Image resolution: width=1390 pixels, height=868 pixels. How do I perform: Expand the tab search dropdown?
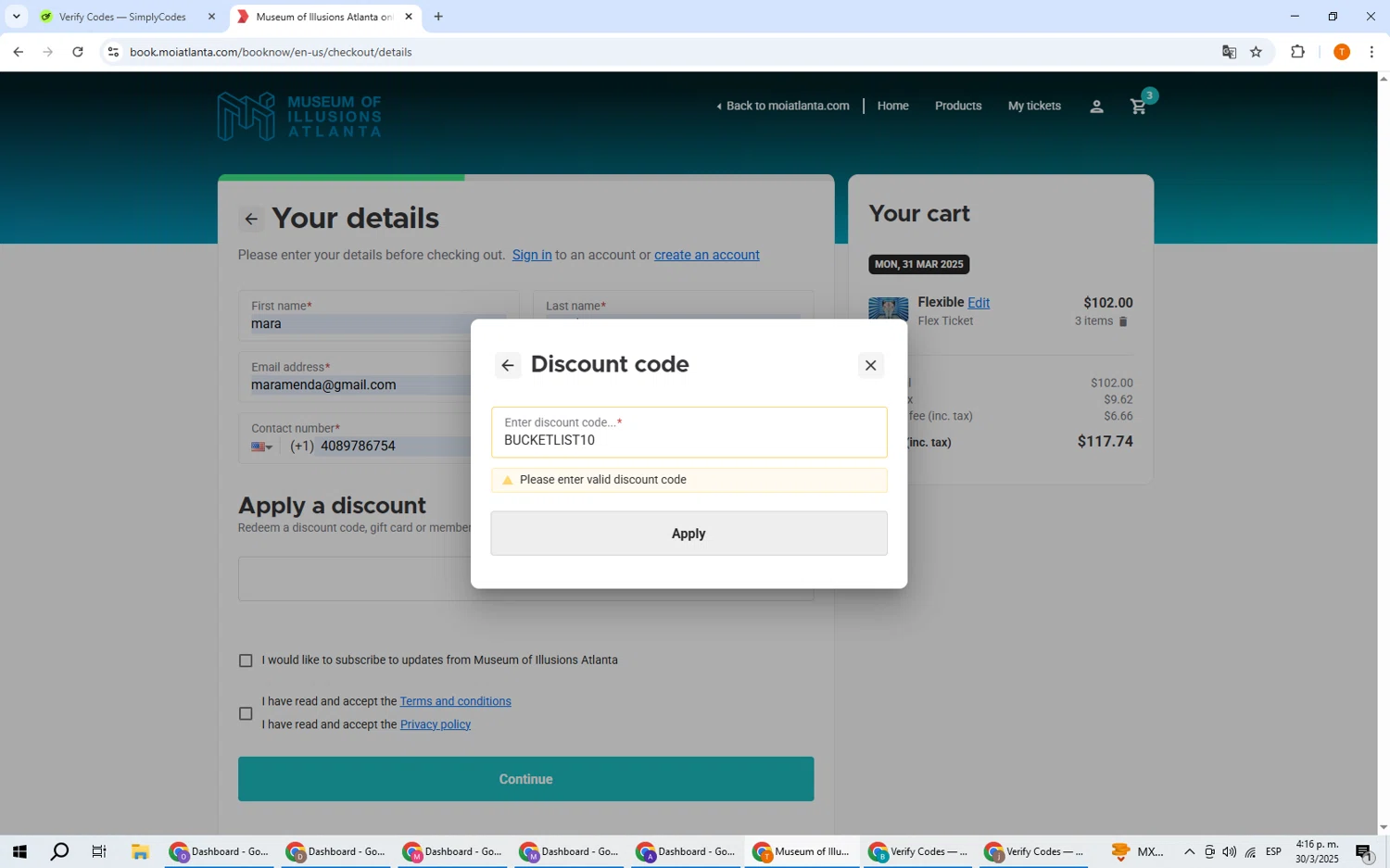[x=16, y=17]
